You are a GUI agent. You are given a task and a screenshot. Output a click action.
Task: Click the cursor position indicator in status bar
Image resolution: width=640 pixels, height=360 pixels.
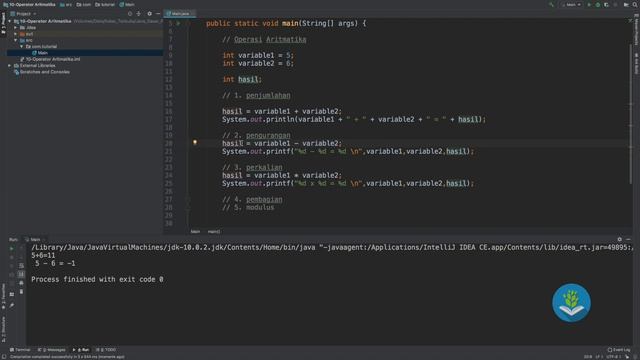pos(588,357)
